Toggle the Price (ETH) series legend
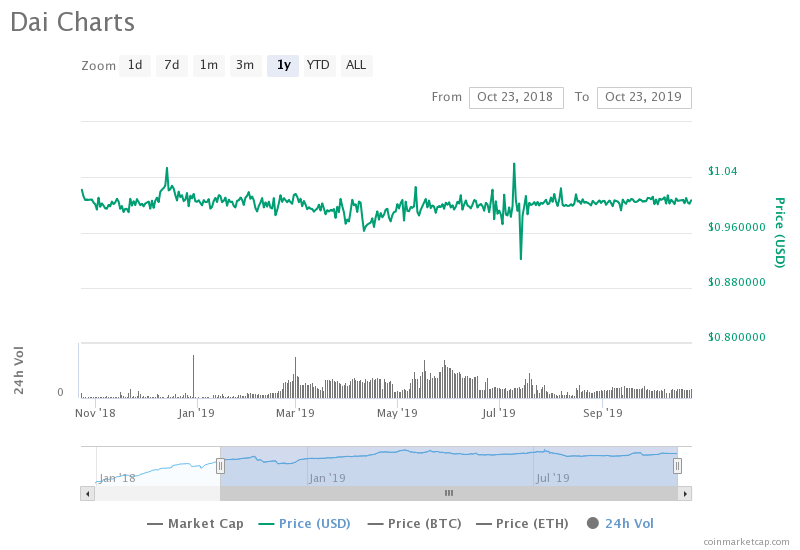 click(522, 523)
